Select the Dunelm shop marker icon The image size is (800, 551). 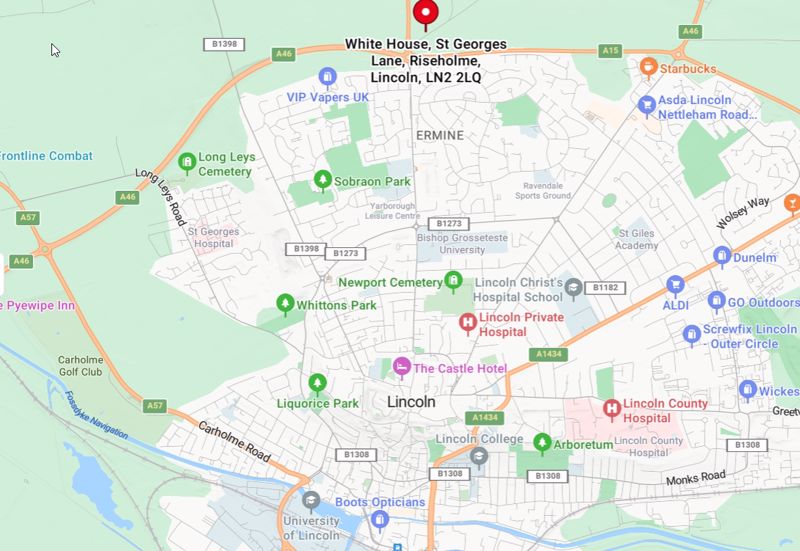(x=722, y=257)
